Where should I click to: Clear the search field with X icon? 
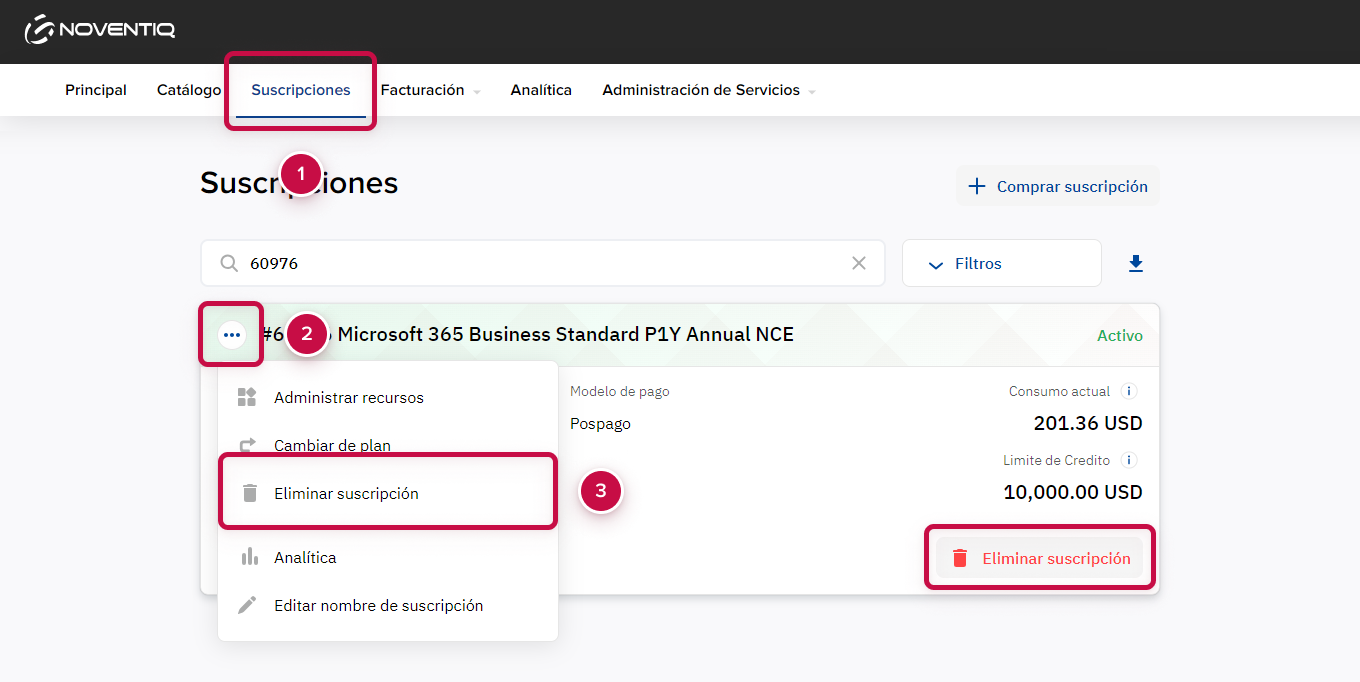pos(858,264)
